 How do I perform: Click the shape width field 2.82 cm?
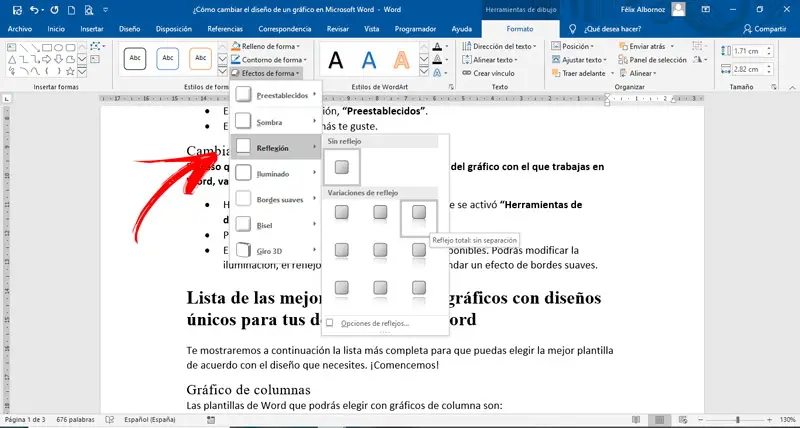747,69
